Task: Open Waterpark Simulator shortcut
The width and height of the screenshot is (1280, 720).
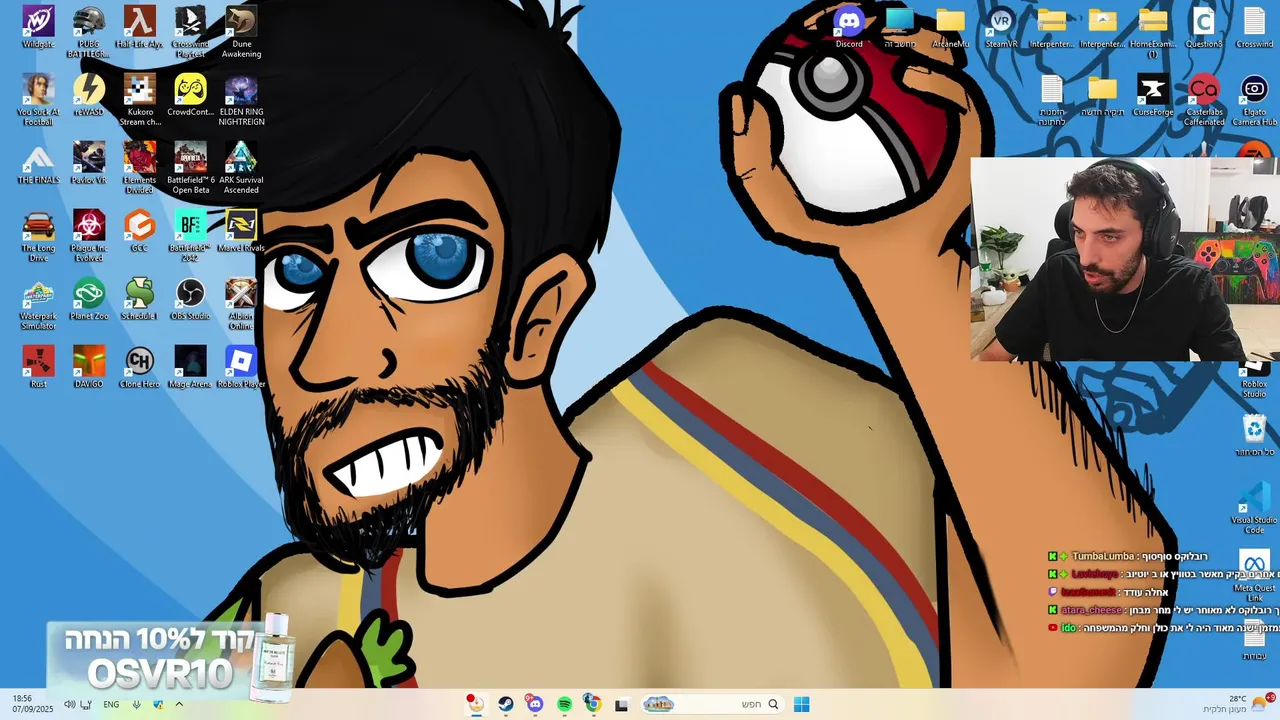Action: coord(38,303)
